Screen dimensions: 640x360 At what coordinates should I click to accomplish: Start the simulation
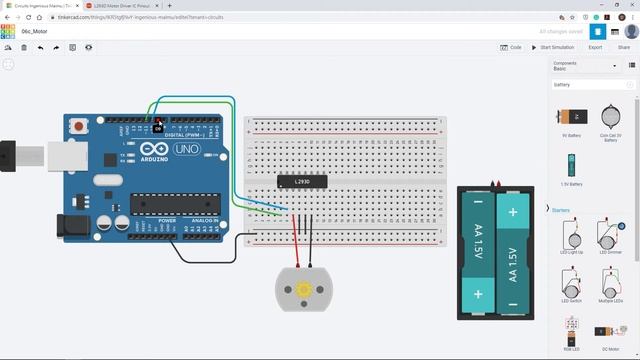click(x=553, y=47)
